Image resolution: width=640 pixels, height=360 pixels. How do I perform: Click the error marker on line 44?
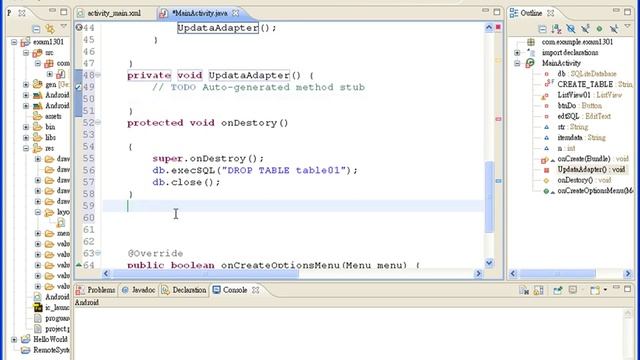pos(79,27)
